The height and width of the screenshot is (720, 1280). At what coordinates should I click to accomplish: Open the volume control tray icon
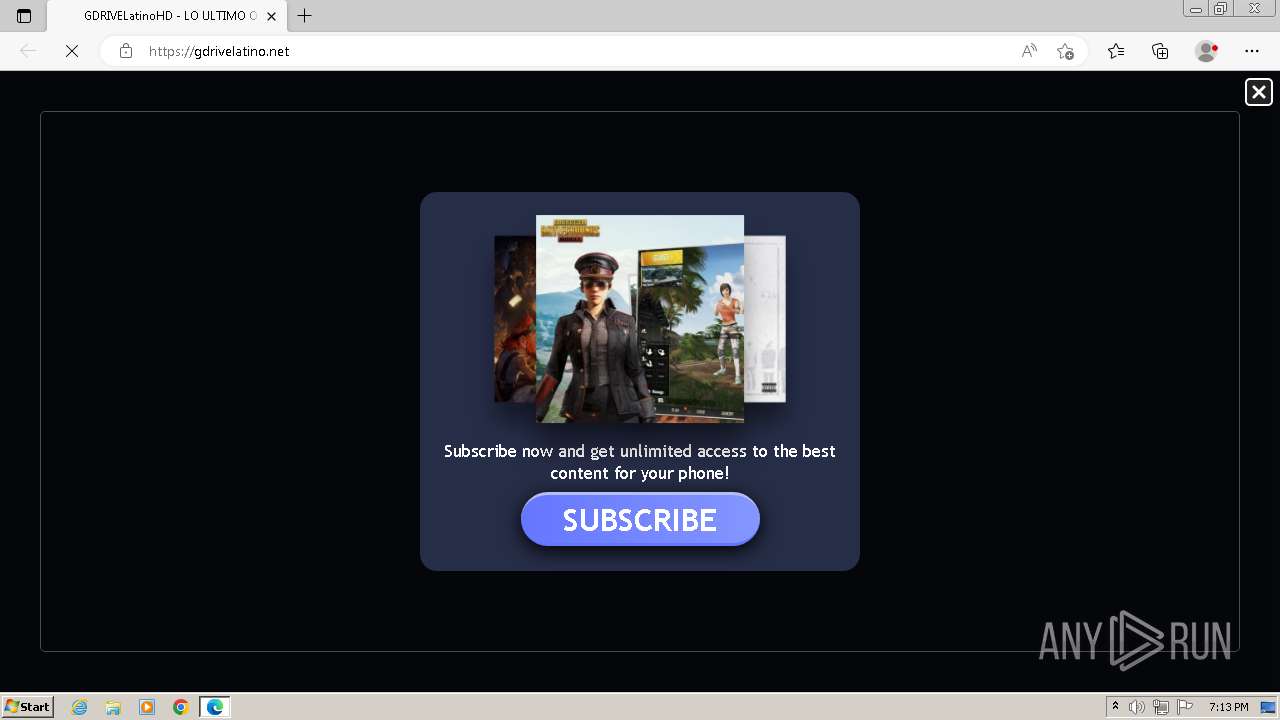point(1137,707)
